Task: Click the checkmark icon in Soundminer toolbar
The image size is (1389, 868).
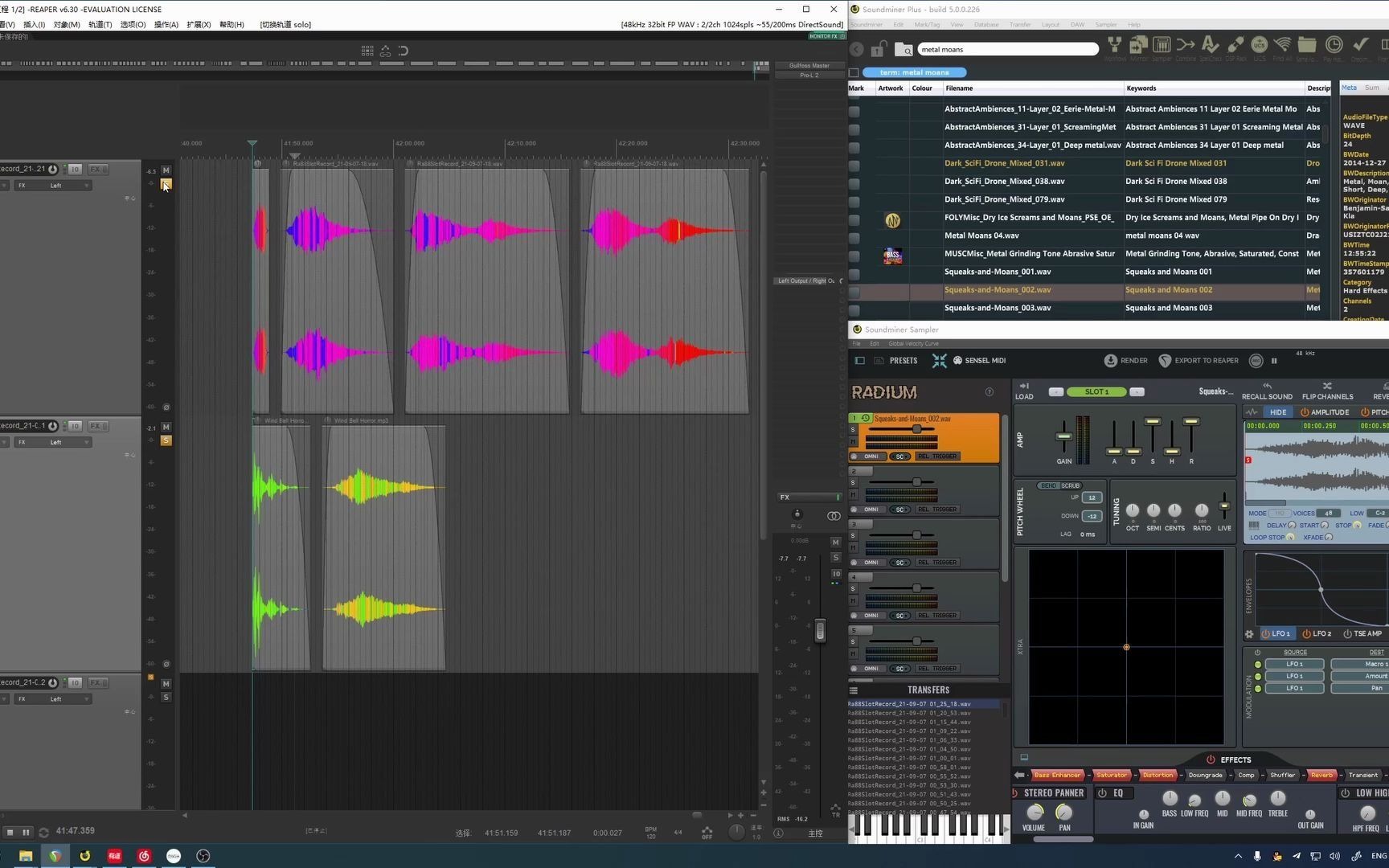Action: [x=1360, y=45]
